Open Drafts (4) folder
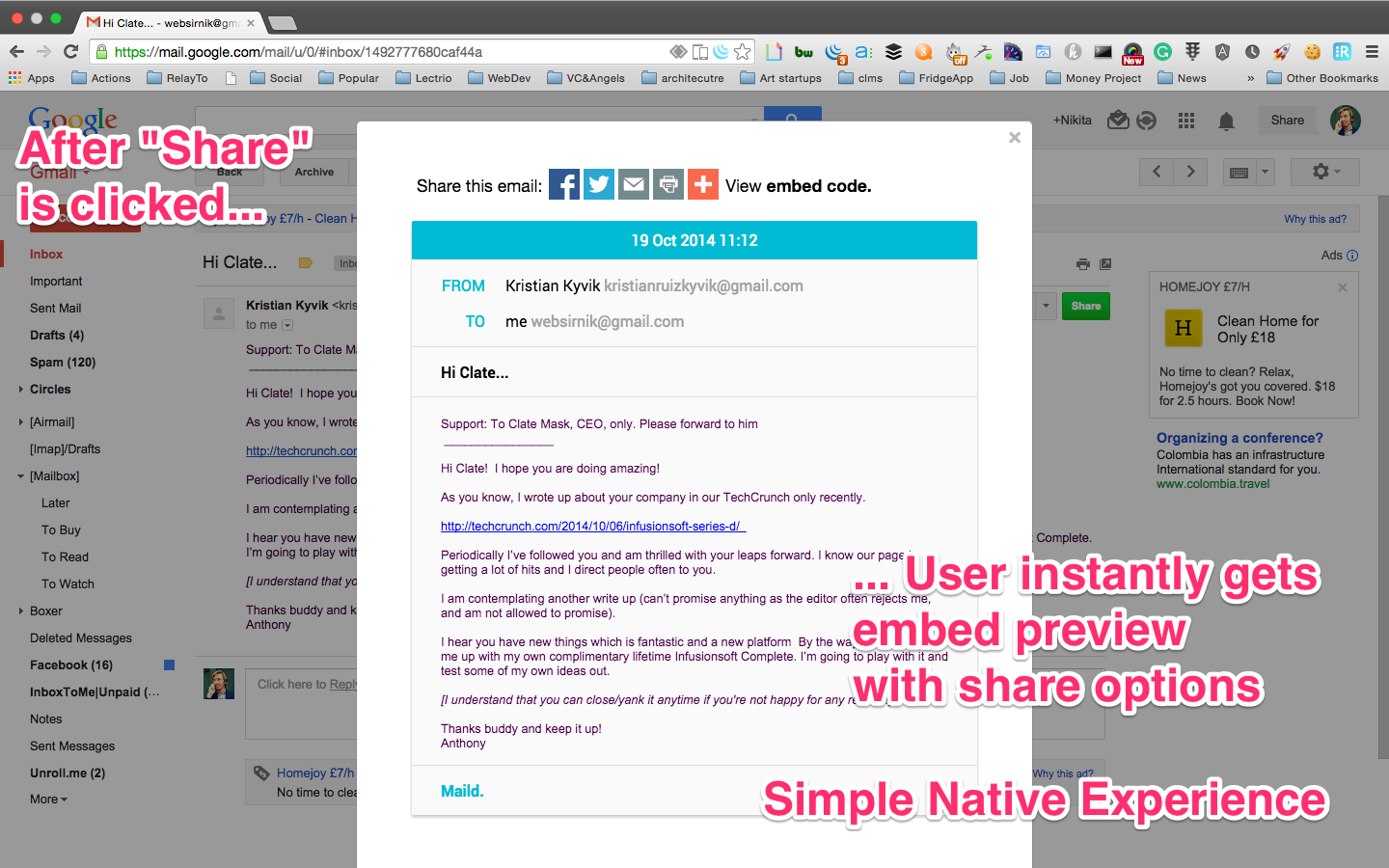Image resolution: width=1389 pixels, height=868 pixels. click(x=57, y=336)
